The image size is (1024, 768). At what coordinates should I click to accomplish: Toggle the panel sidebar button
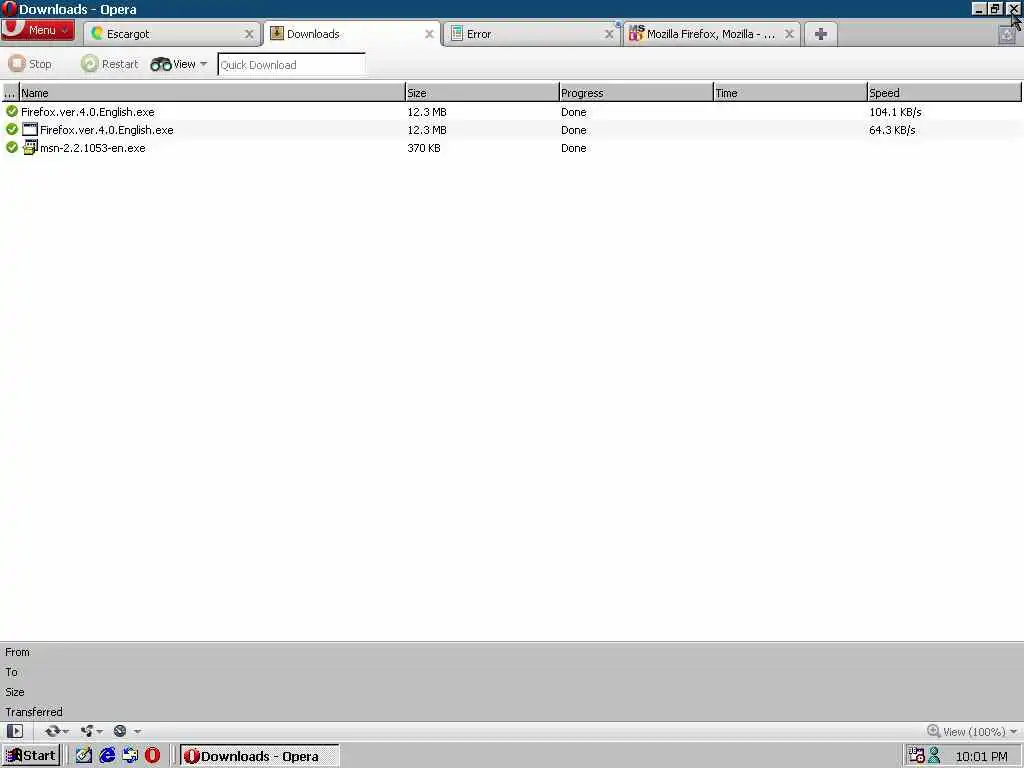click(15, 731)
